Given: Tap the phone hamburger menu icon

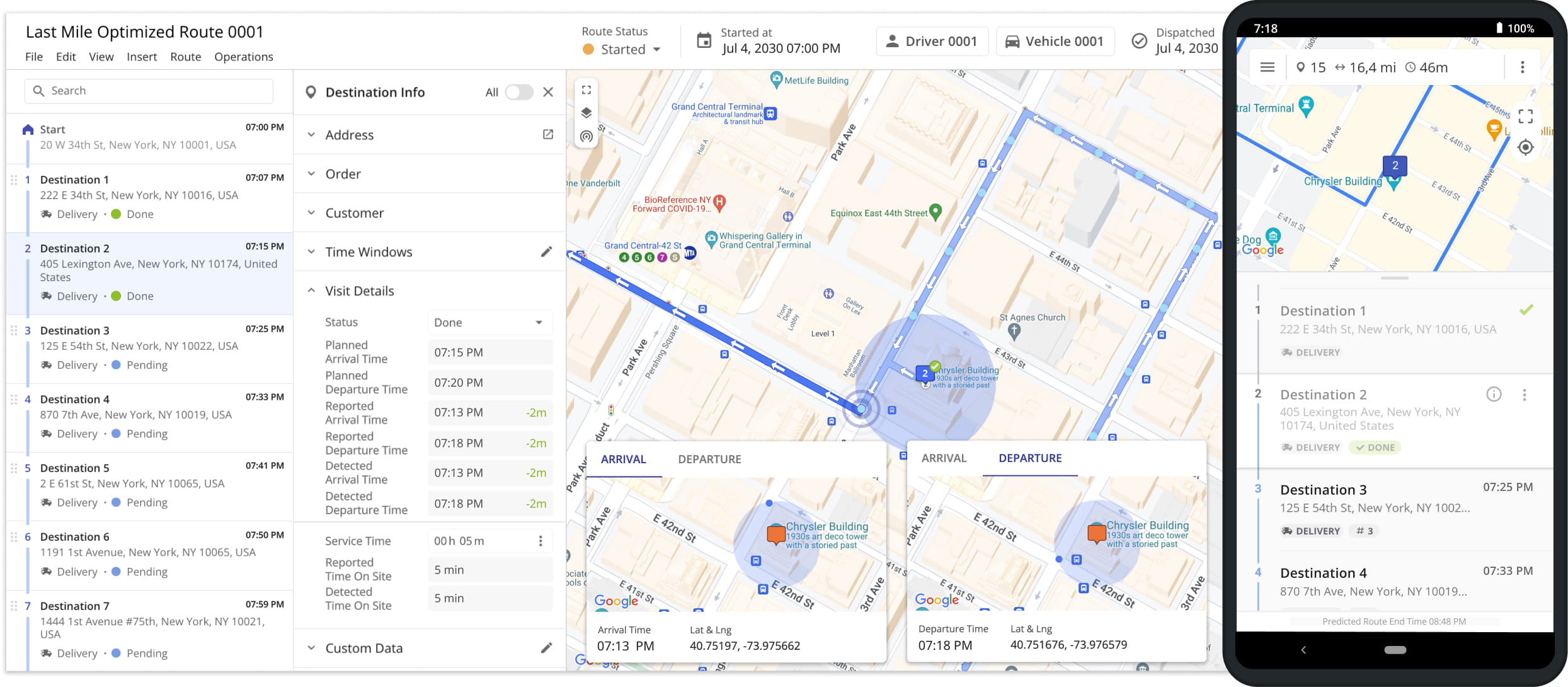Looking at the screenshot, I should [x=1268, y=67].
